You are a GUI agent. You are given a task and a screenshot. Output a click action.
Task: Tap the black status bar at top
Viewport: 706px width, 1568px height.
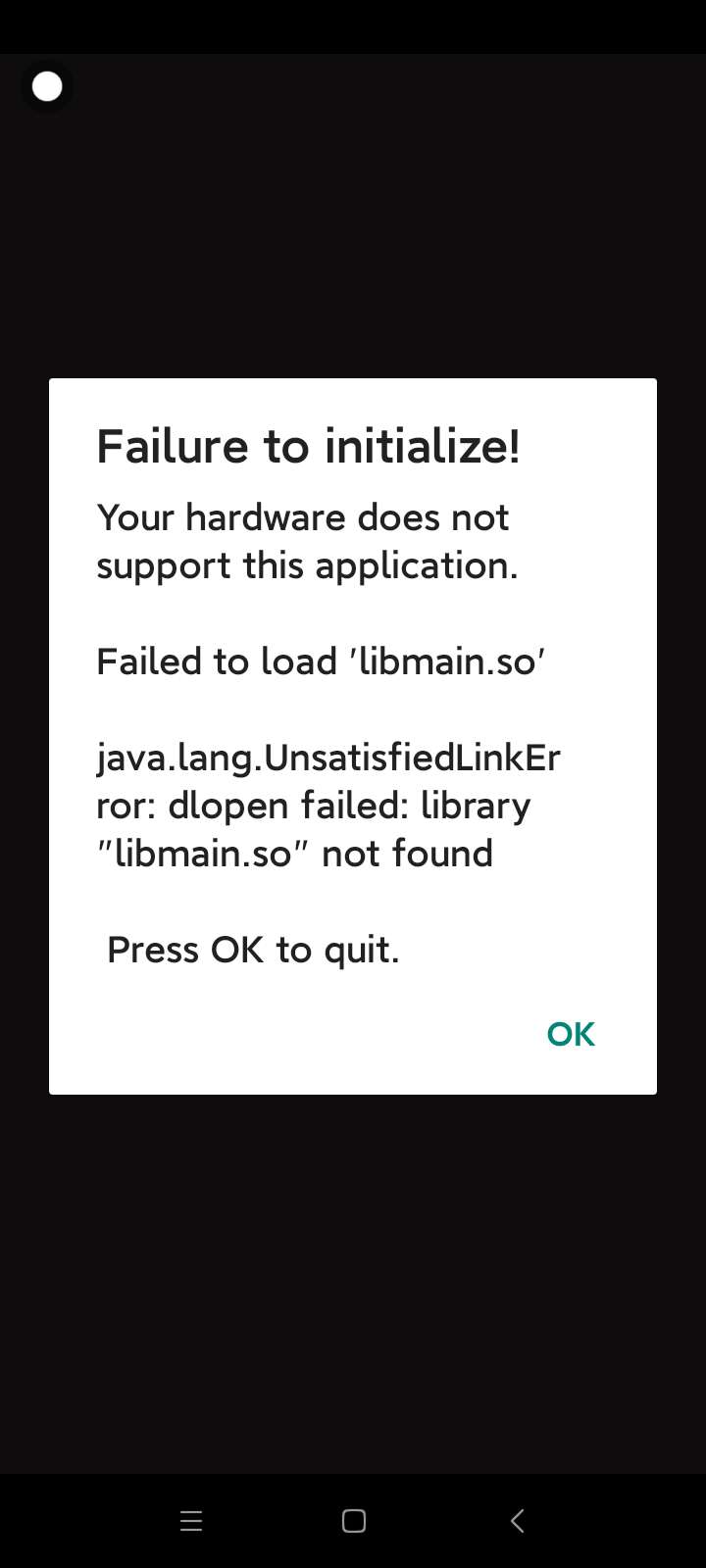coord(353,26)
